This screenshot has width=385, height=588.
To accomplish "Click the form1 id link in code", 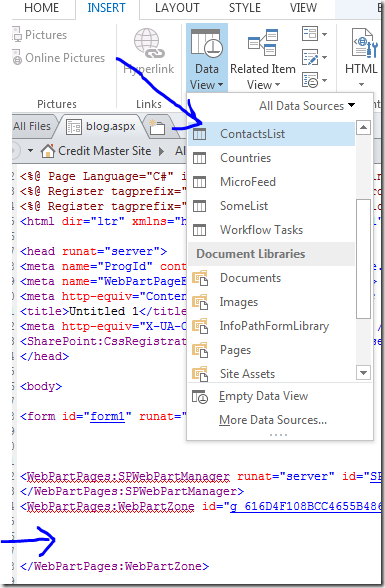I will (x=107, y=416).
